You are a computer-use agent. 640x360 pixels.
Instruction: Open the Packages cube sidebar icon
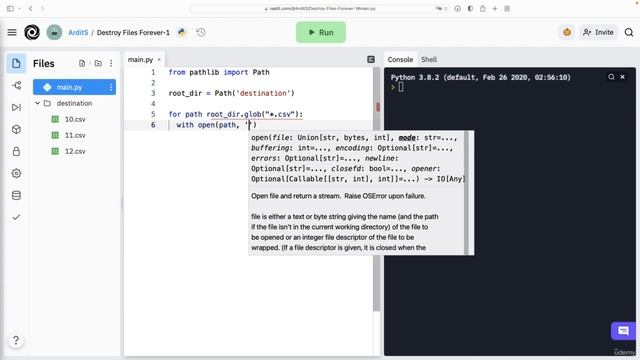tap(16, 129)
